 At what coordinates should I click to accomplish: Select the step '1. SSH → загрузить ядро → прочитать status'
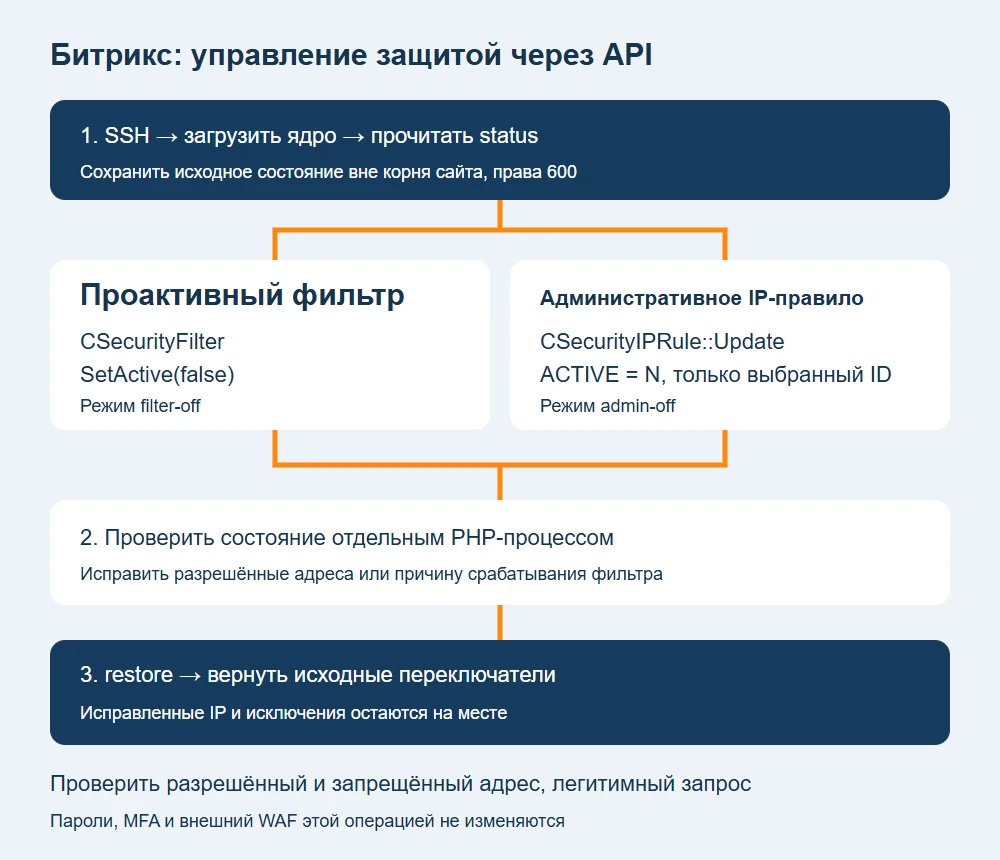pyautogui.click(x=309, y=136)
